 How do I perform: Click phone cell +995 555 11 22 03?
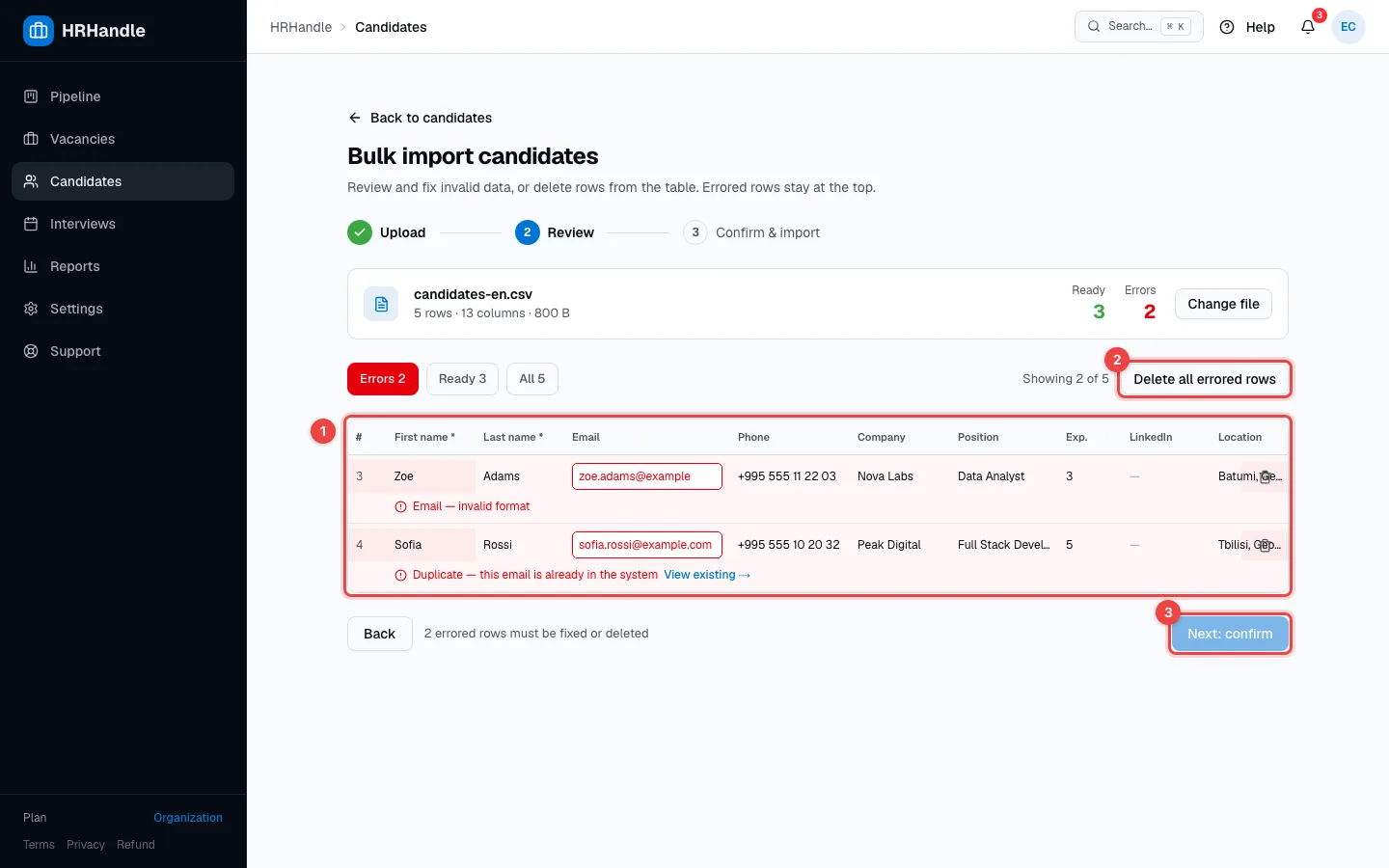pyautogui.click(x=787, y=476)
